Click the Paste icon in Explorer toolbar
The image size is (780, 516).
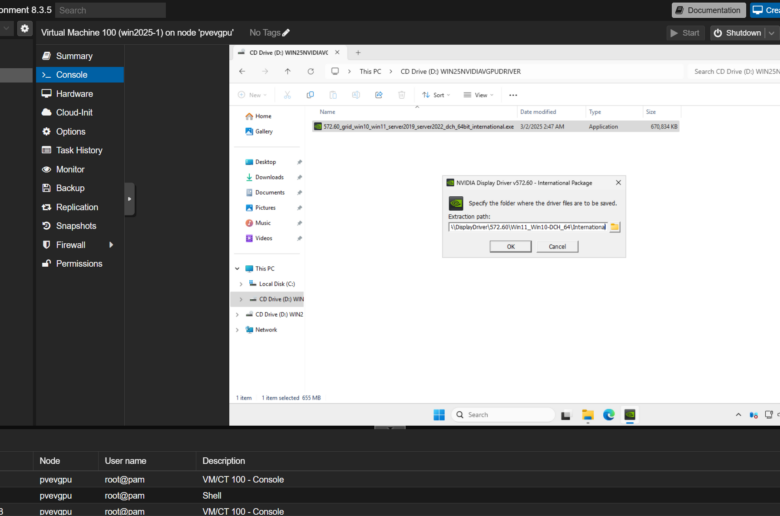point(333,95)
